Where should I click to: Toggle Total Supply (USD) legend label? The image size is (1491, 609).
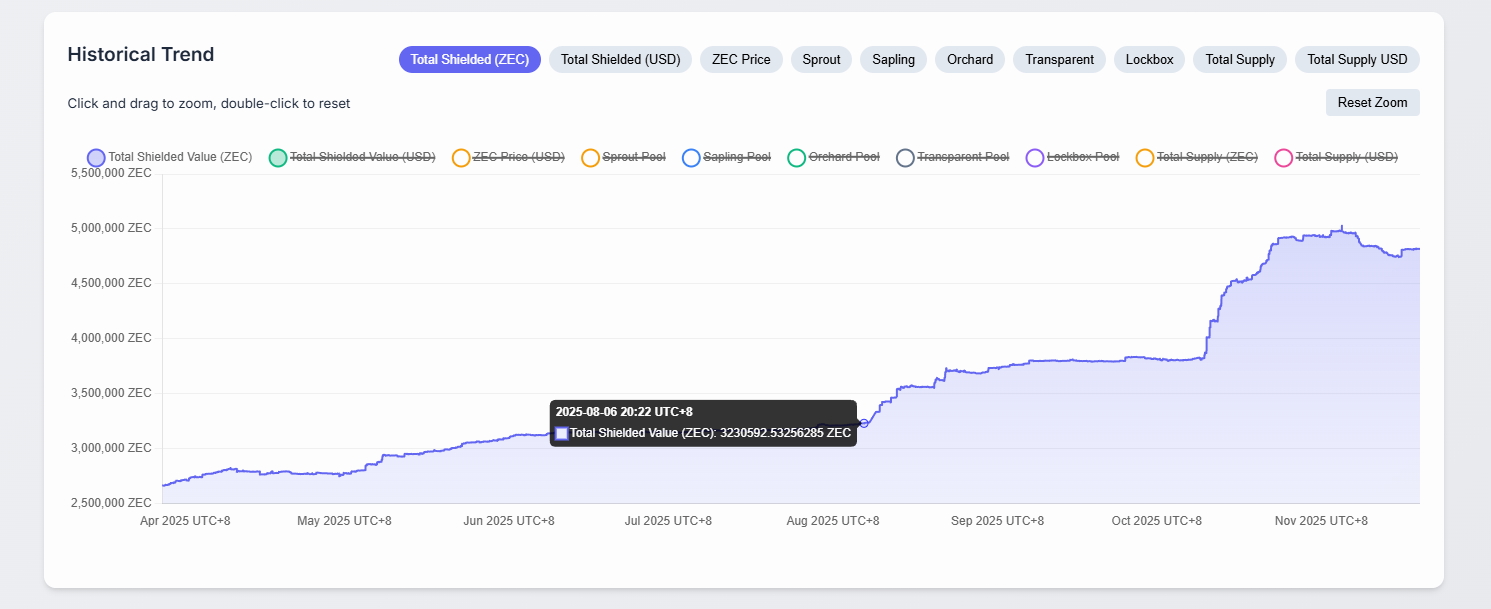click(x=1346, y=157)
